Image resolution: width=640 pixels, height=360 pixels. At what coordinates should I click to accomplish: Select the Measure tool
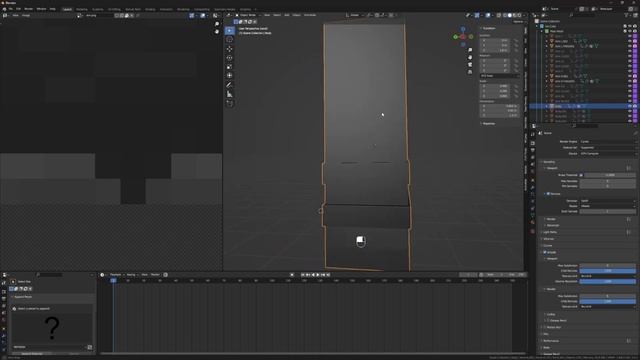[x=229, y=94]
